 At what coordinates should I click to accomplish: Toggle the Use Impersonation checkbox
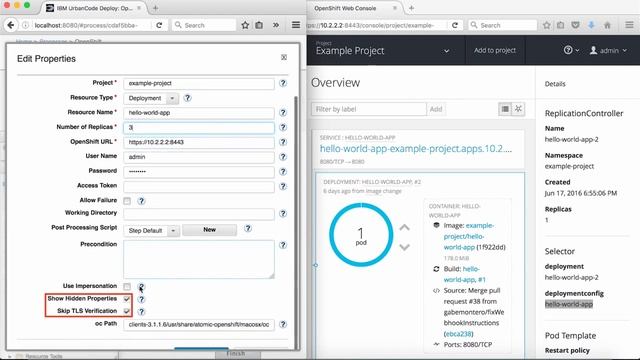127,287
